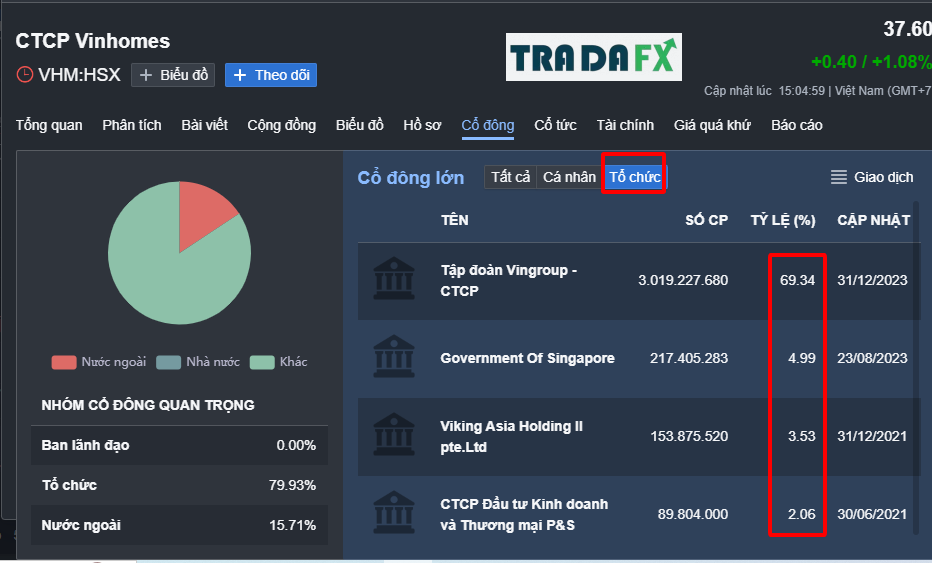Click the Ban lãnh đạo 0.00% row

click(x=180, y=445)
